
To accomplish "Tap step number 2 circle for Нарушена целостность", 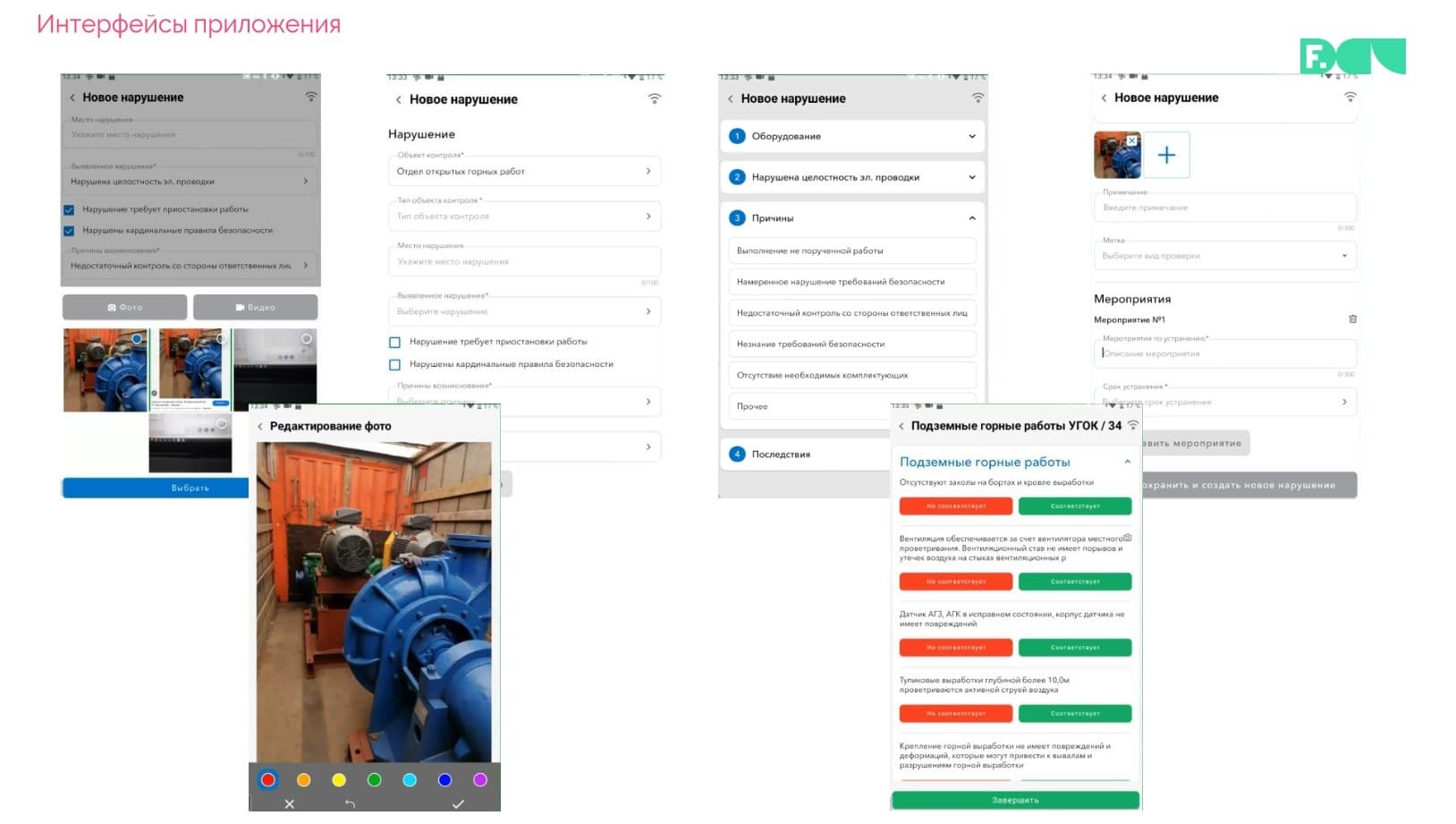I will [737, 177].
